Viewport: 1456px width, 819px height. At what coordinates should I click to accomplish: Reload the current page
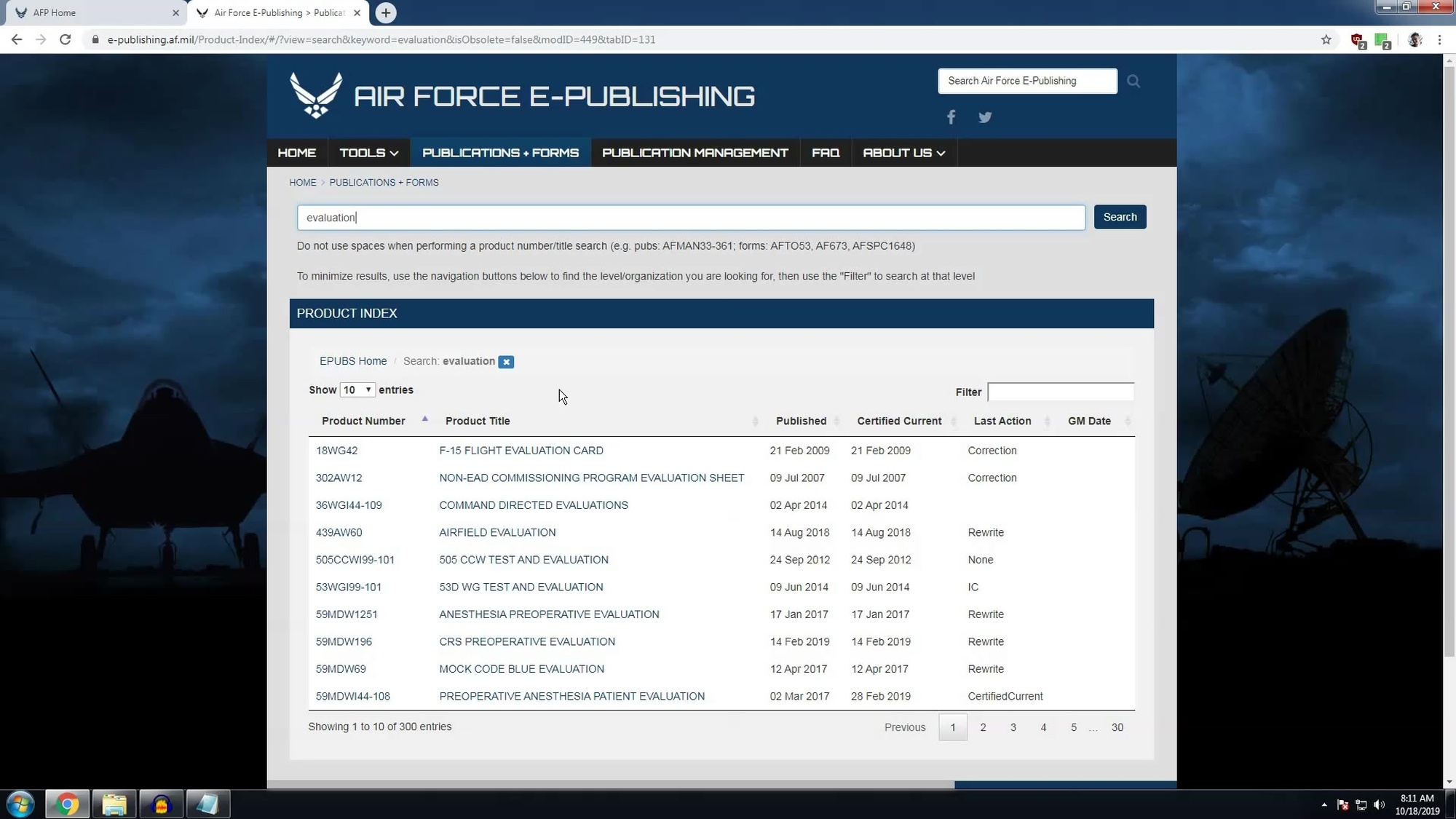[66, 39]
